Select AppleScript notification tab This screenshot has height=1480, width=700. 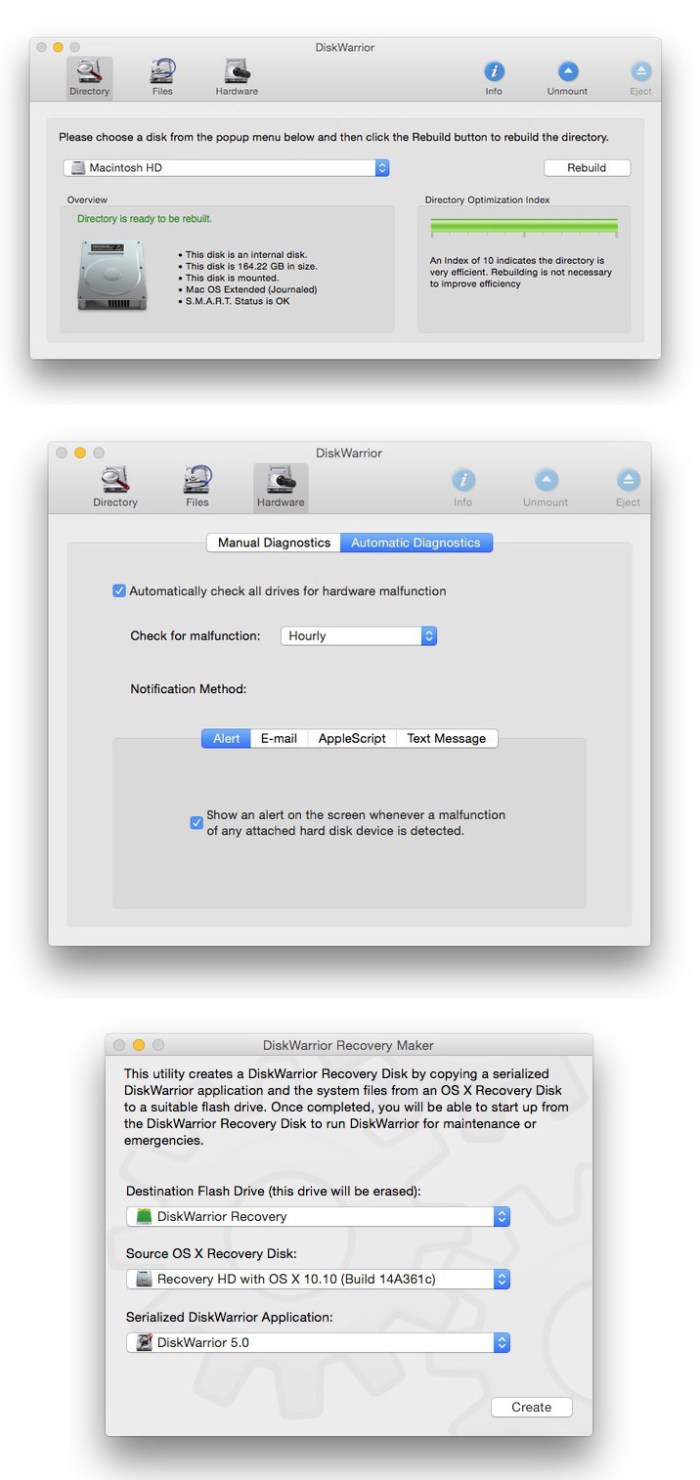tap(352, 738)
